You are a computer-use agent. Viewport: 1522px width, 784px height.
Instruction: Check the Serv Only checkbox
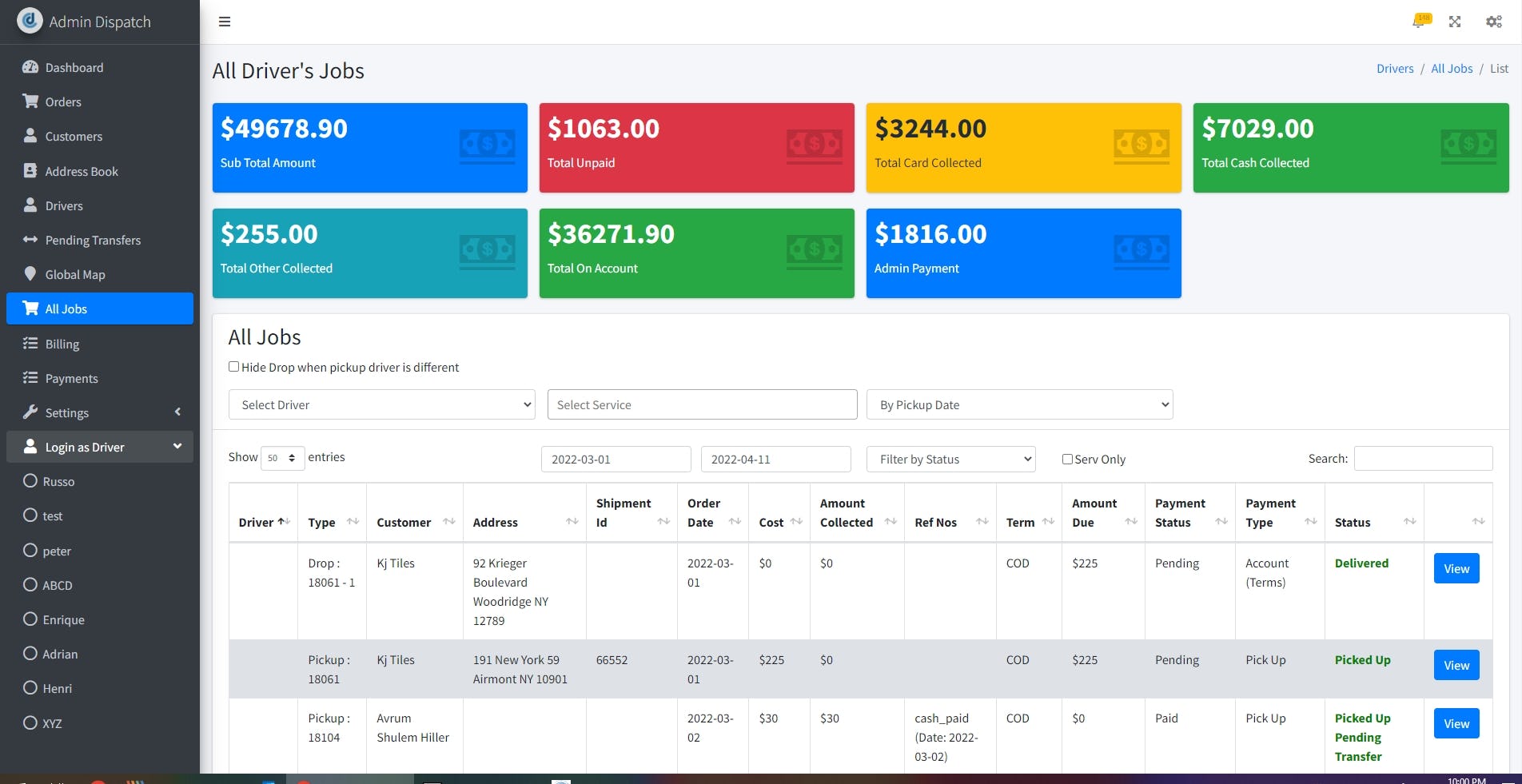(1066, 459)
